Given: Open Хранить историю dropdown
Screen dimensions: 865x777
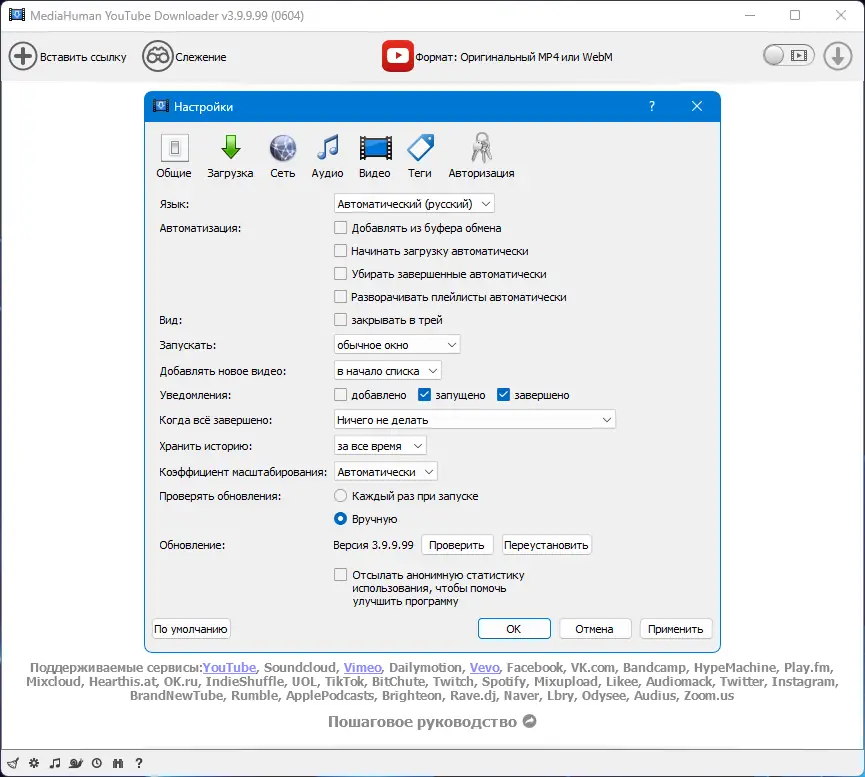Looking at the screenshot, I should 380,446.
